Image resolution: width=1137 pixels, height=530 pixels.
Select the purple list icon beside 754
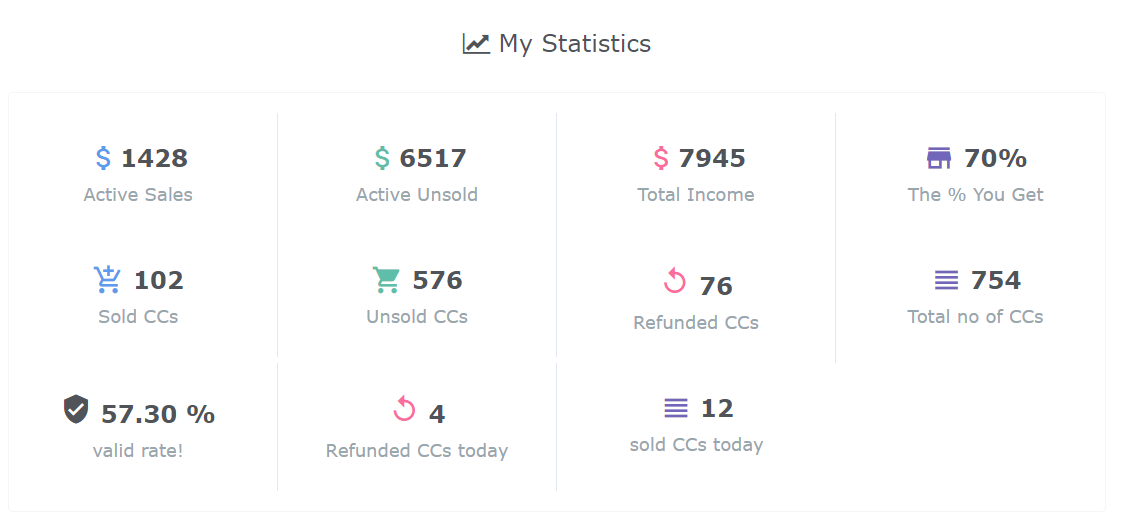point(946,279)
